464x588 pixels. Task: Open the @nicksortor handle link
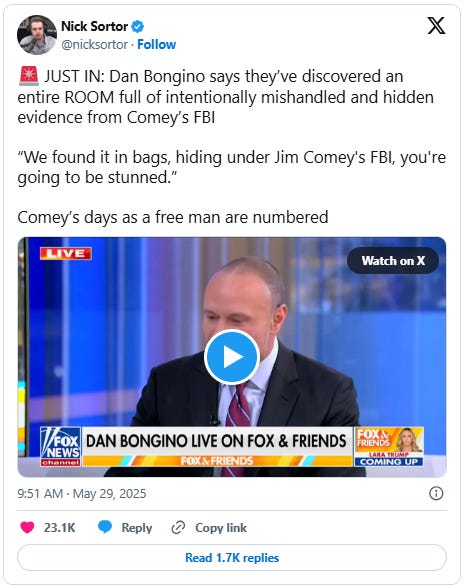click(x=94, y=45)
